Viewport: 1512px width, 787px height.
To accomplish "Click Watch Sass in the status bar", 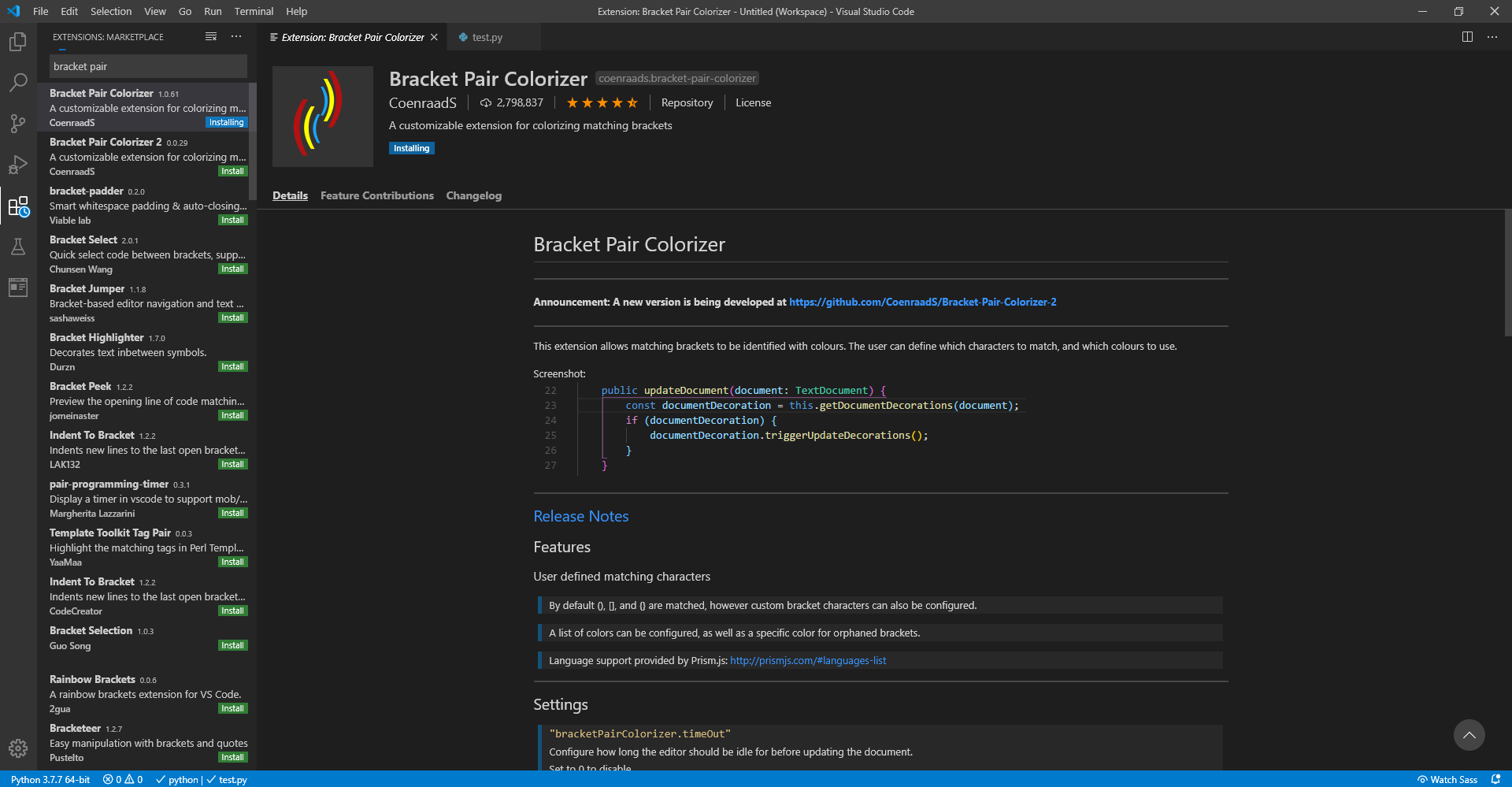I will click(x=1447, y=779).
